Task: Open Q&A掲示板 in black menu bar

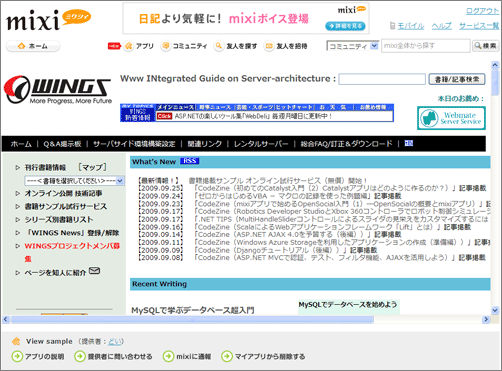Action: pyautogui.click(x=62, y=144)
